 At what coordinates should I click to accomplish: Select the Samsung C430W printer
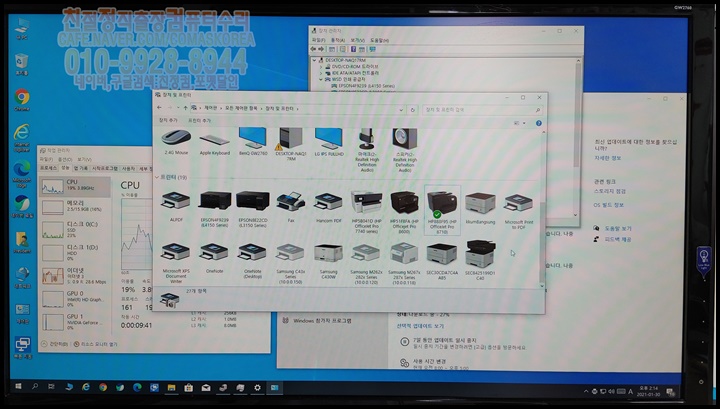[328, 262]
